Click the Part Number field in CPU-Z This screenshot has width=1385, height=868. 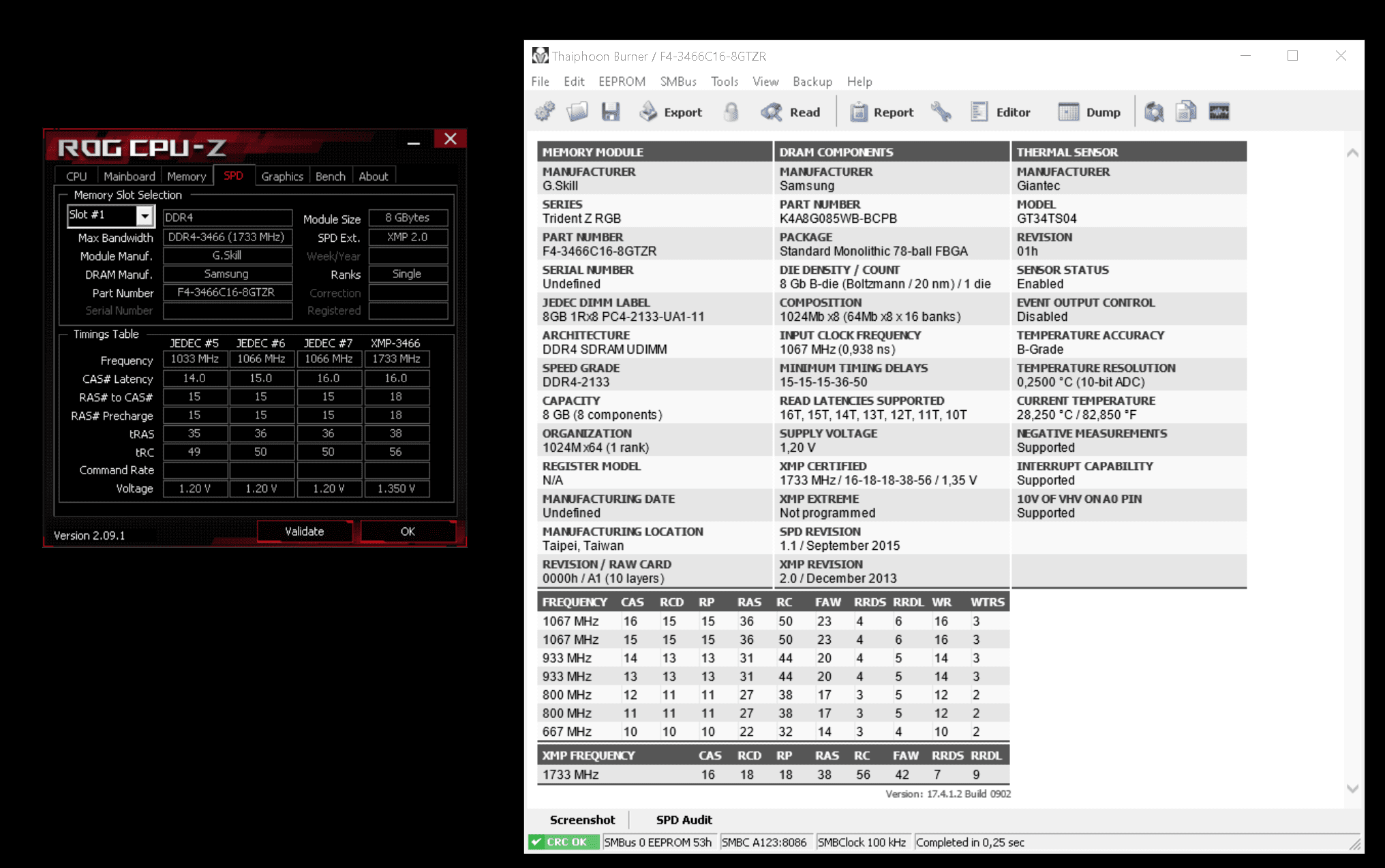click(227, 293)
